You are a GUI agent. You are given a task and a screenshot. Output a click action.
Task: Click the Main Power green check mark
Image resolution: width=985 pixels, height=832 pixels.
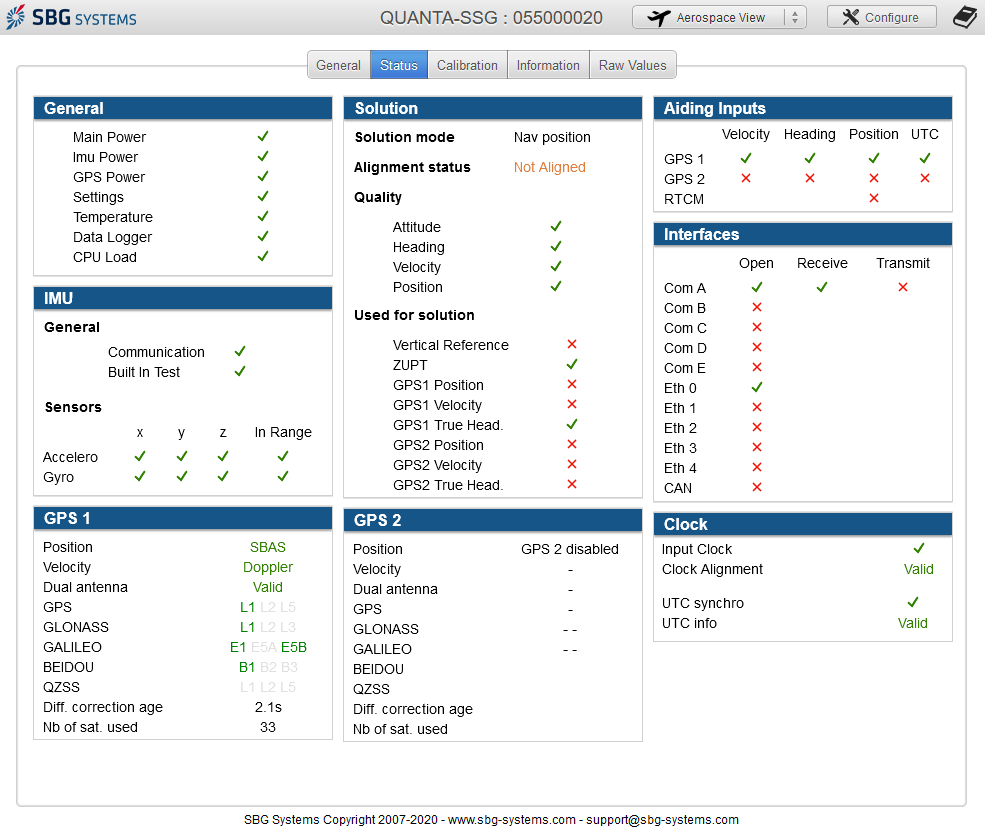point(263,136)
